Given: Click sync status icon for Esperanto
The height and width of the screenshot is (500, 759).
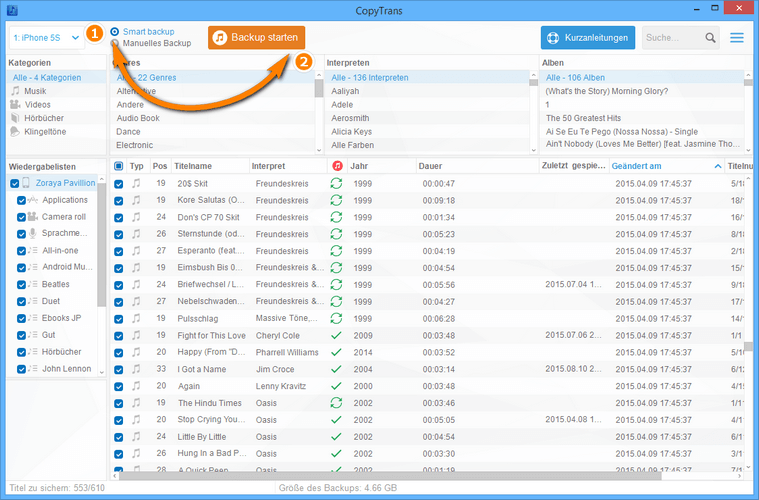Looking at the screenshot, I should point(336,251).
